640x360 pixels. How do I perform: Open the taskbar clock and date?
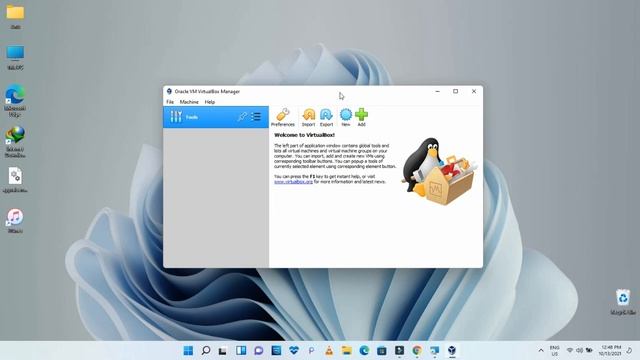[610, 351]
